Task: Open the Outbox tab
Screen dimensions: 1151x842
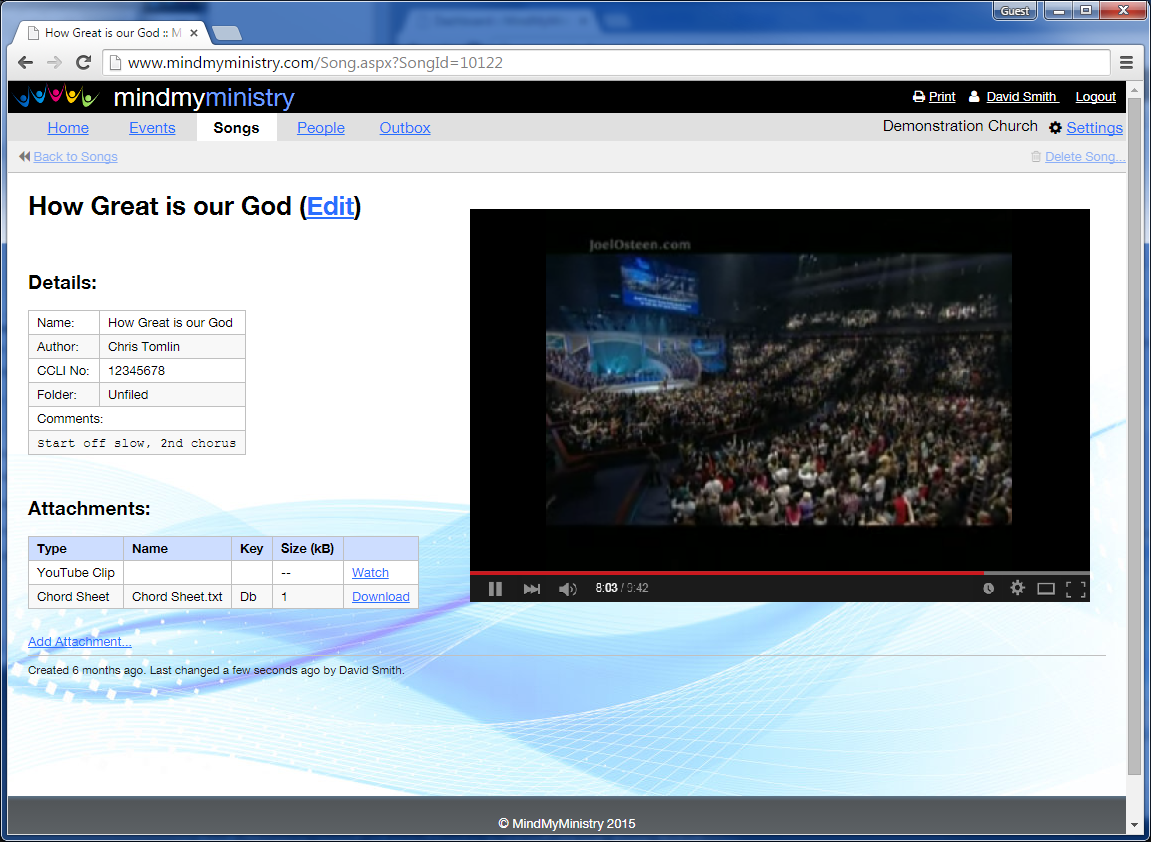Action: (x=404, y=128)
